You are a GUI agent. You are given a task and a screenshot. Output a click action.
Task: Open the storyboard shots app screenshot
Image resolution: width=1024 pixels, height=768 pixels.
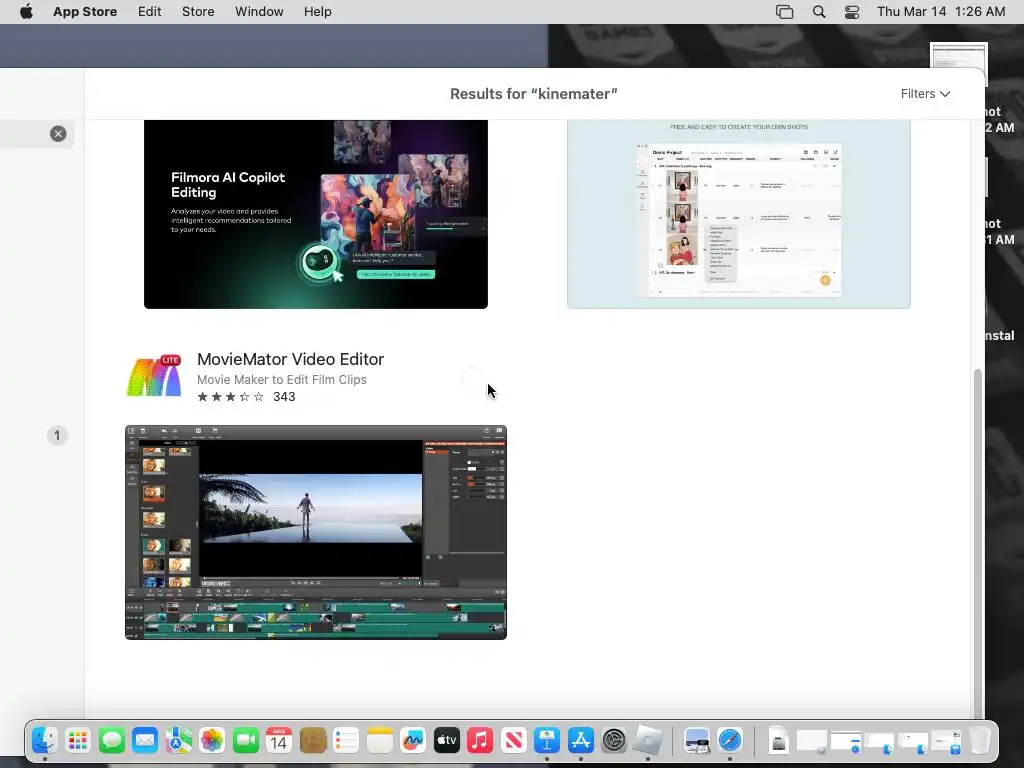[x=739, y=214]
